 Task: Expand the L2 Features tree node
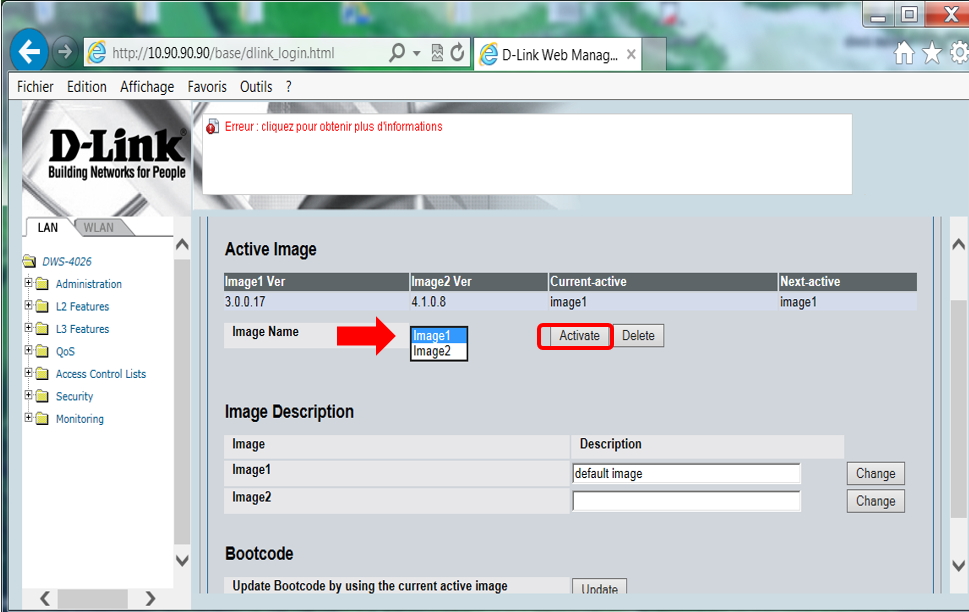[x=28, y=305]
